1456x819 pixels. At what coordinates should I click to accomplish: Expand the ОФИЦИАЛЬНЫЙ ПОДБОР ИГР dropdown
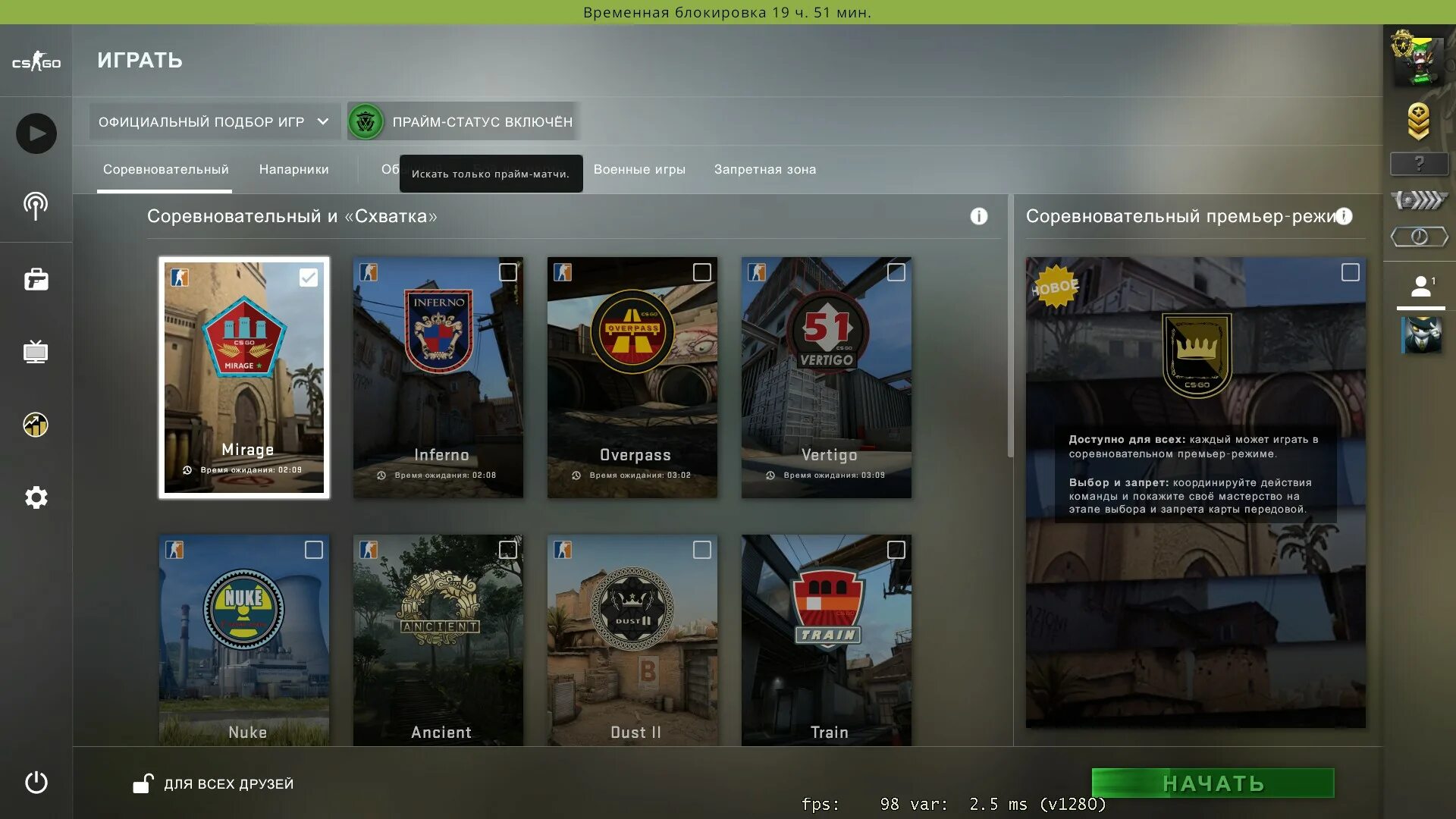tap(215, 121)
